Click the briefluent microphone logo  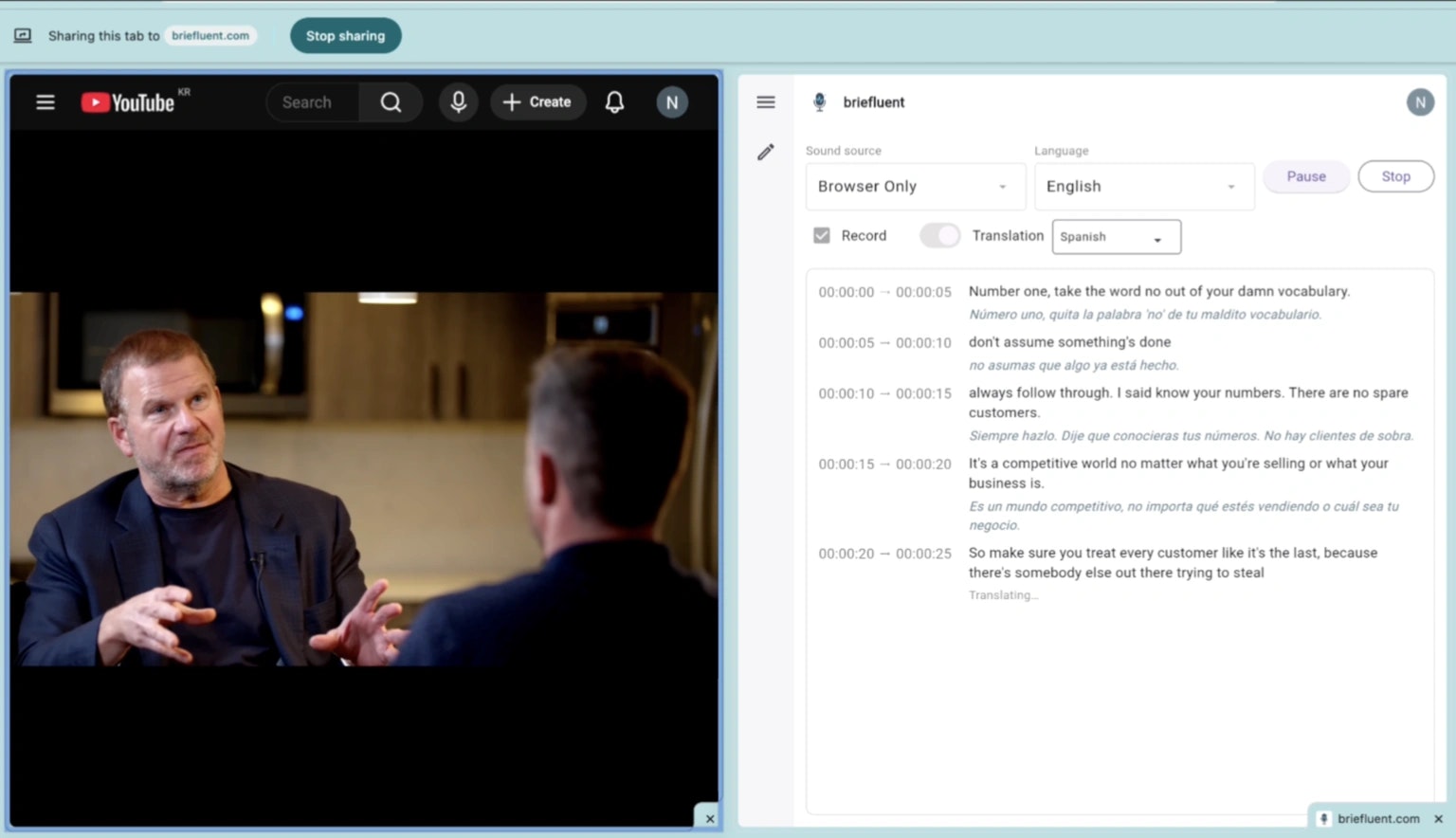point(819,101)
